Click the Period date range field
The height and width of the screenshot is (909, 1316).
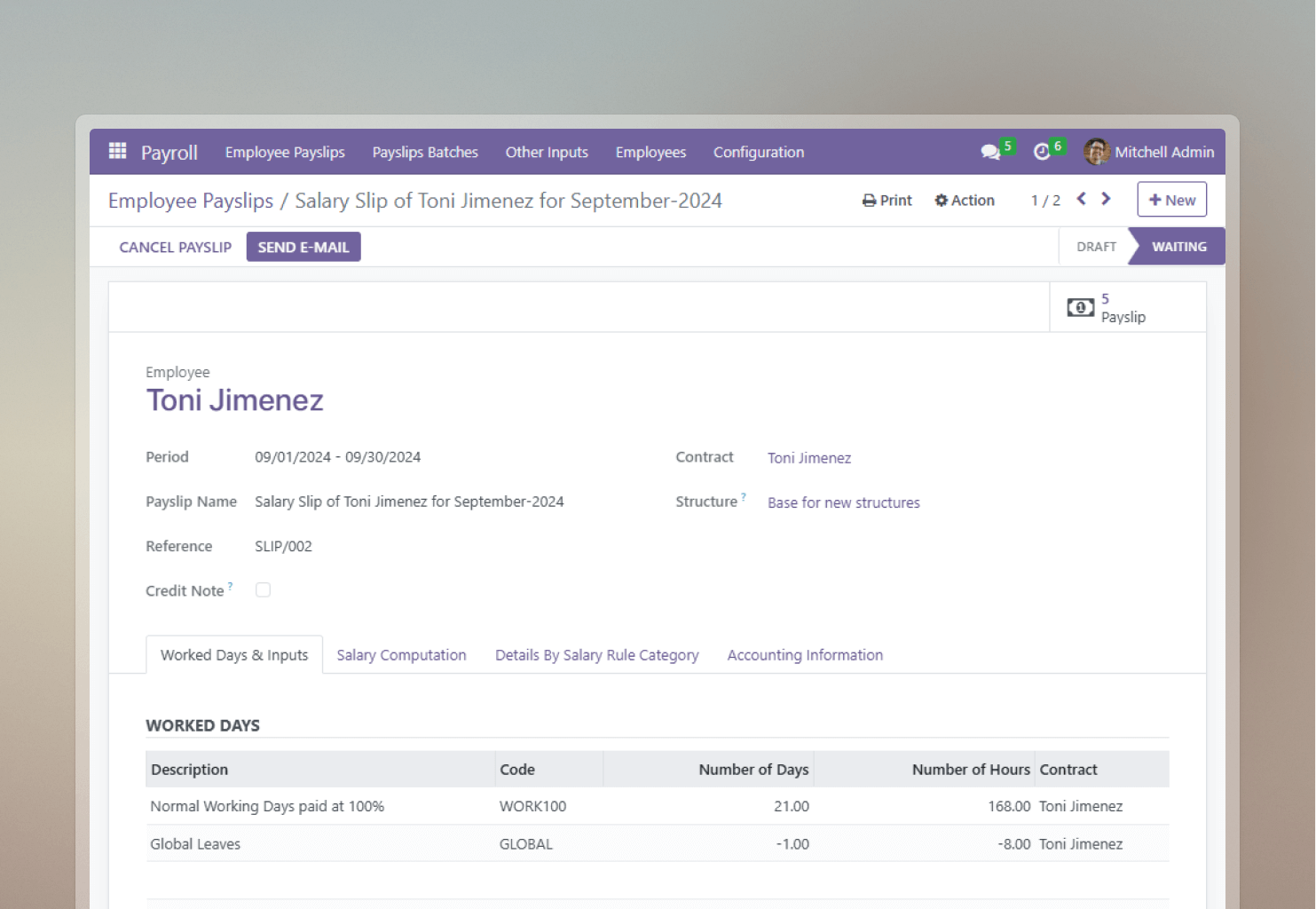click(x=338, y=457)
